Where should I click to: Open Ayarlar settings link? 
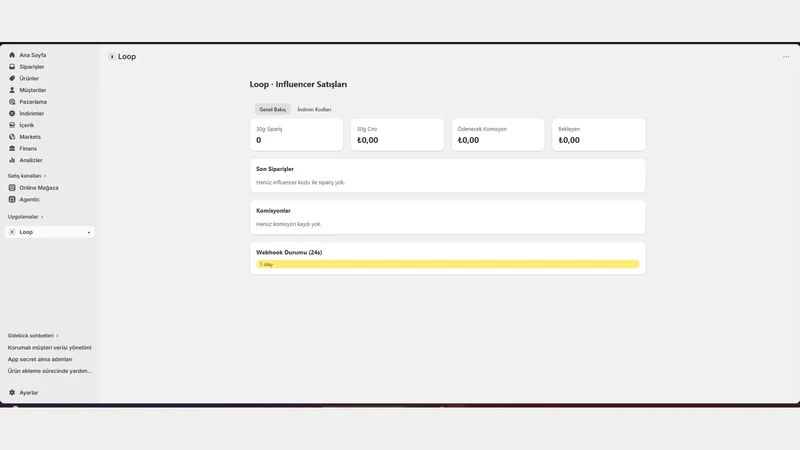pyautogui.click(x=29, y=392)
